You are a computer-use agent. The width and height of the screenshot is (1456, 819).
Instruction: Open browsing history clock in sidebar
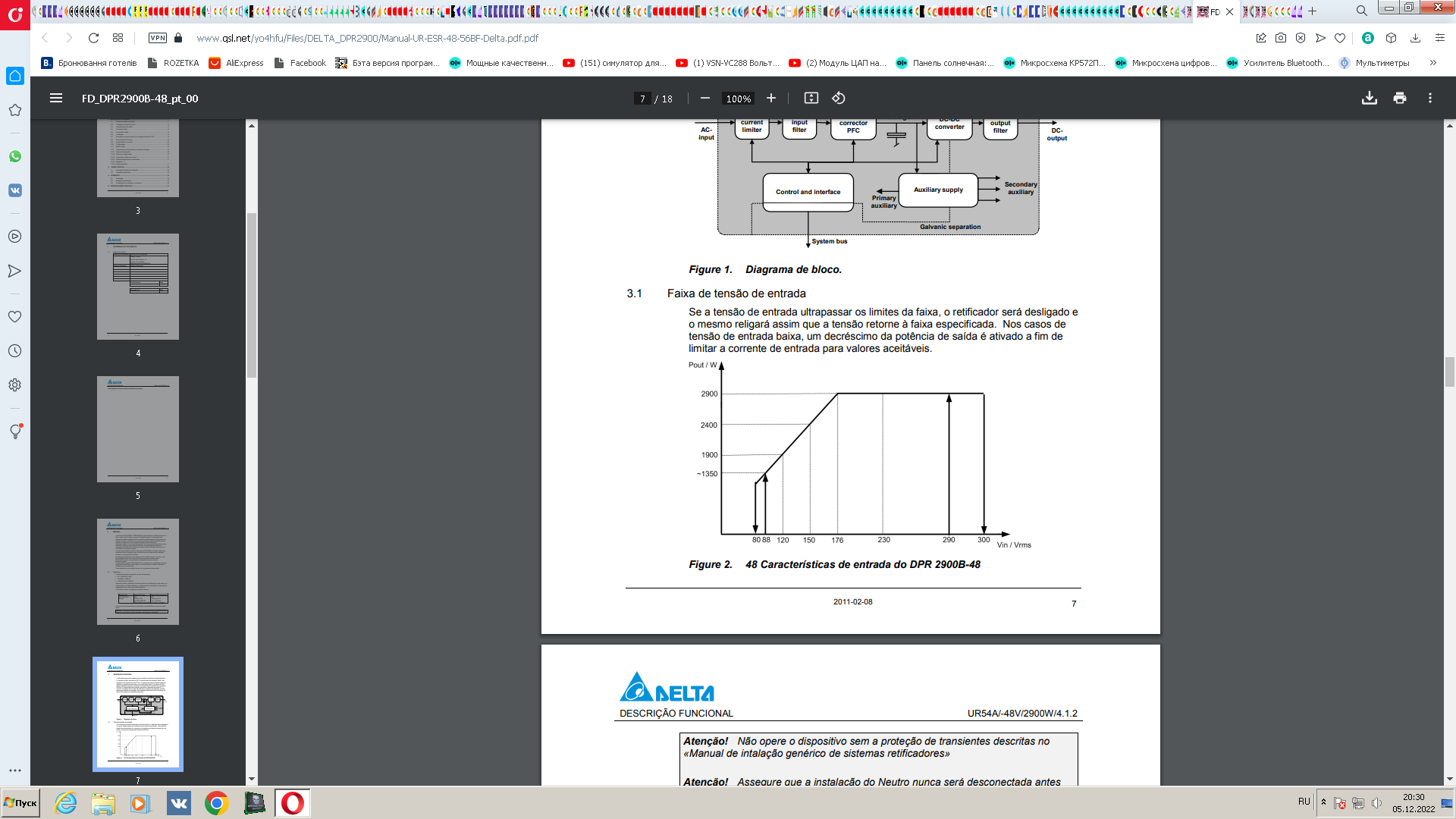click(15, 351)
